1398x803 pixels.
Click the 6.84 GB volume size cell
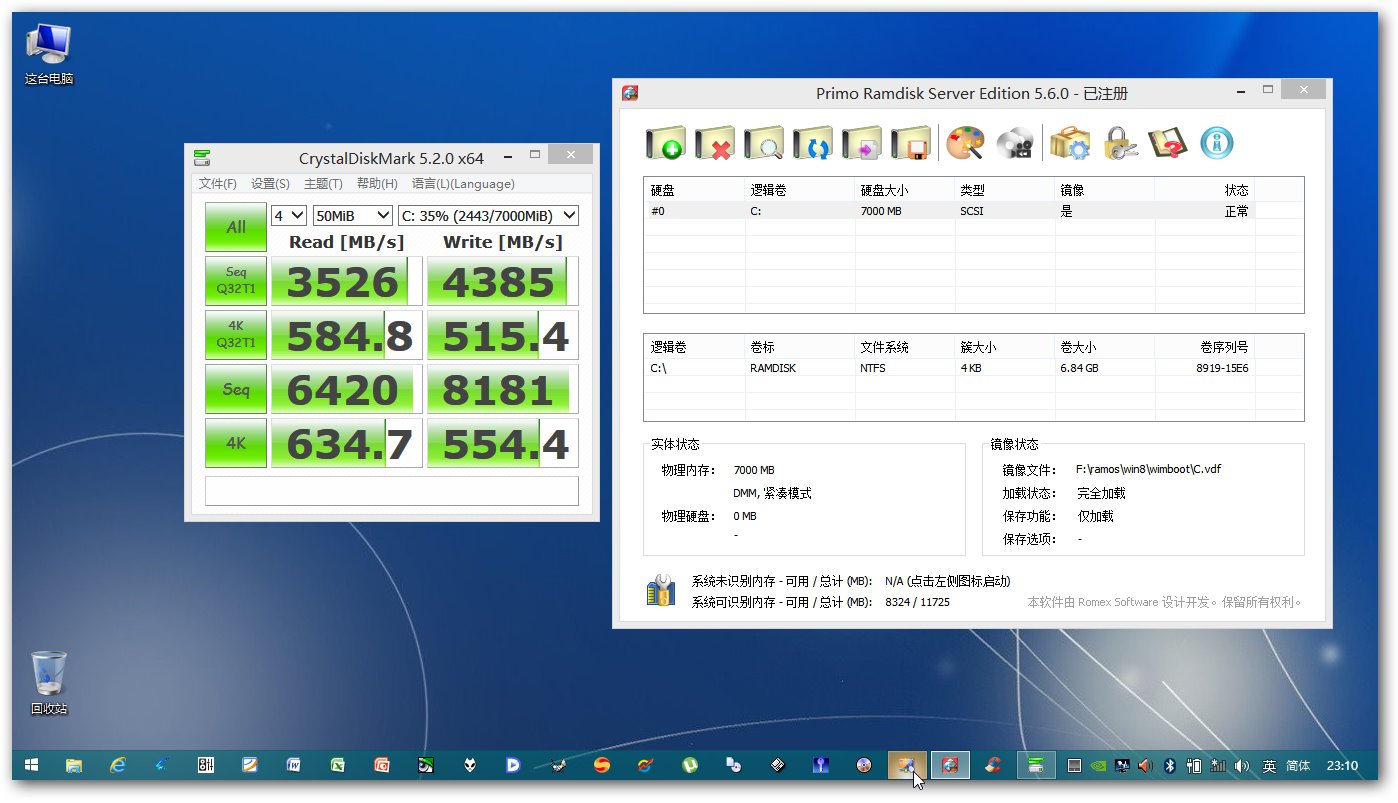click(x=1079, y=368)
